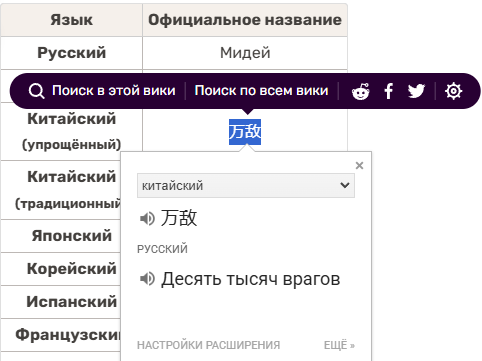This screenshot has height=361, width=482.
Task: Click the Русский row header
Action: 72,53
